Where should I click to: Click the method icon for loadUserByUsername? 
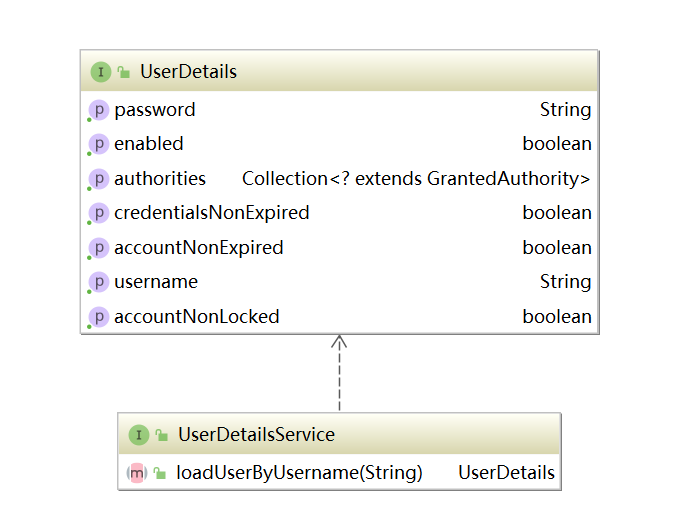137,473
